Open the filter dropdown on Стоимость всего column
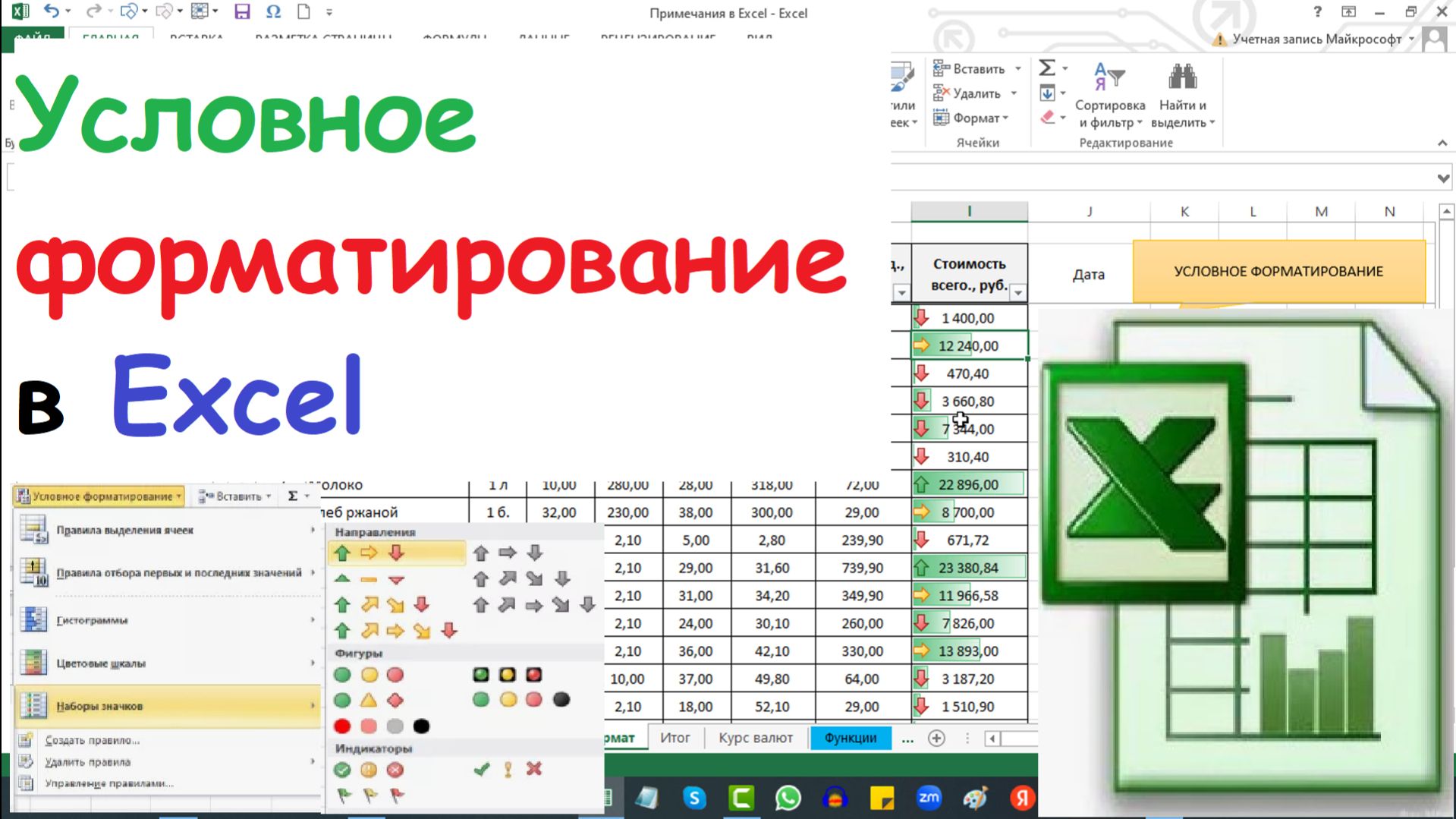1456x819 pixels. (1018, 293)
